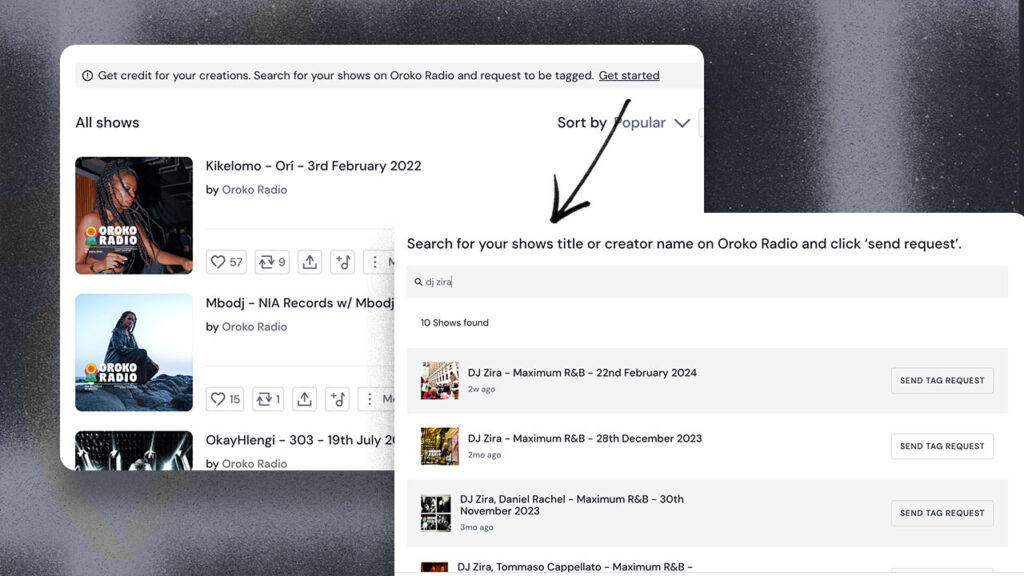Select 'DJ Zira – Maximum R&B – 22nd February 2024'

click(582, 373)
